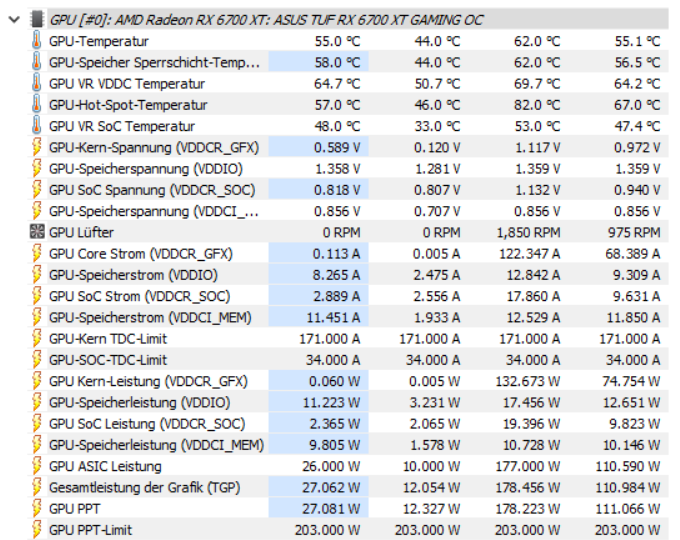Click the 27.081 W GPU PPT value
The image size is (680, 540).
click(x=331, y=509)
